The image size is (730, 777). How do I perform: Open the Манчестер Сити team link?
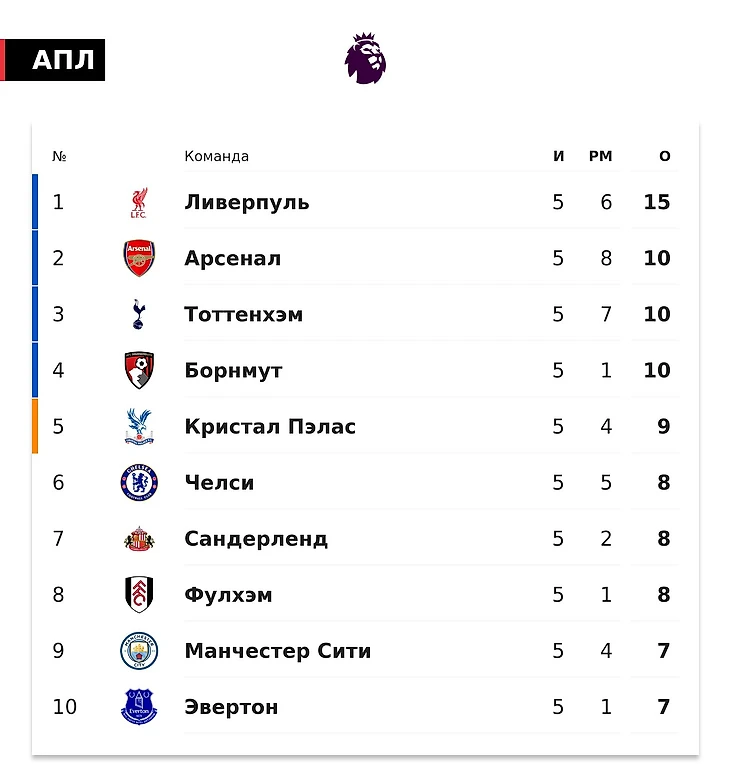pyautogui.click(x=278, y=651)
